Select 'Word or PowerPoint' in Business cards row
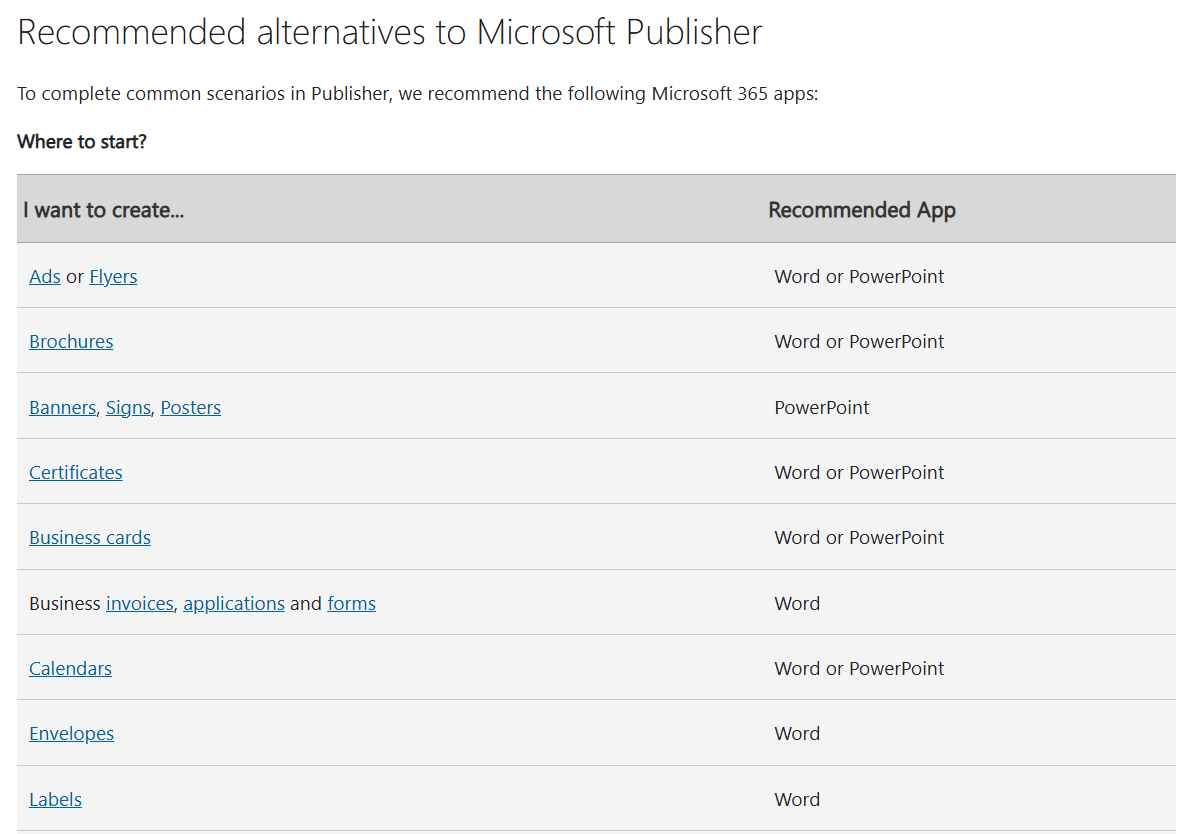The height and width of the screenshot is (834, 1196). click(x=859, y=538)
